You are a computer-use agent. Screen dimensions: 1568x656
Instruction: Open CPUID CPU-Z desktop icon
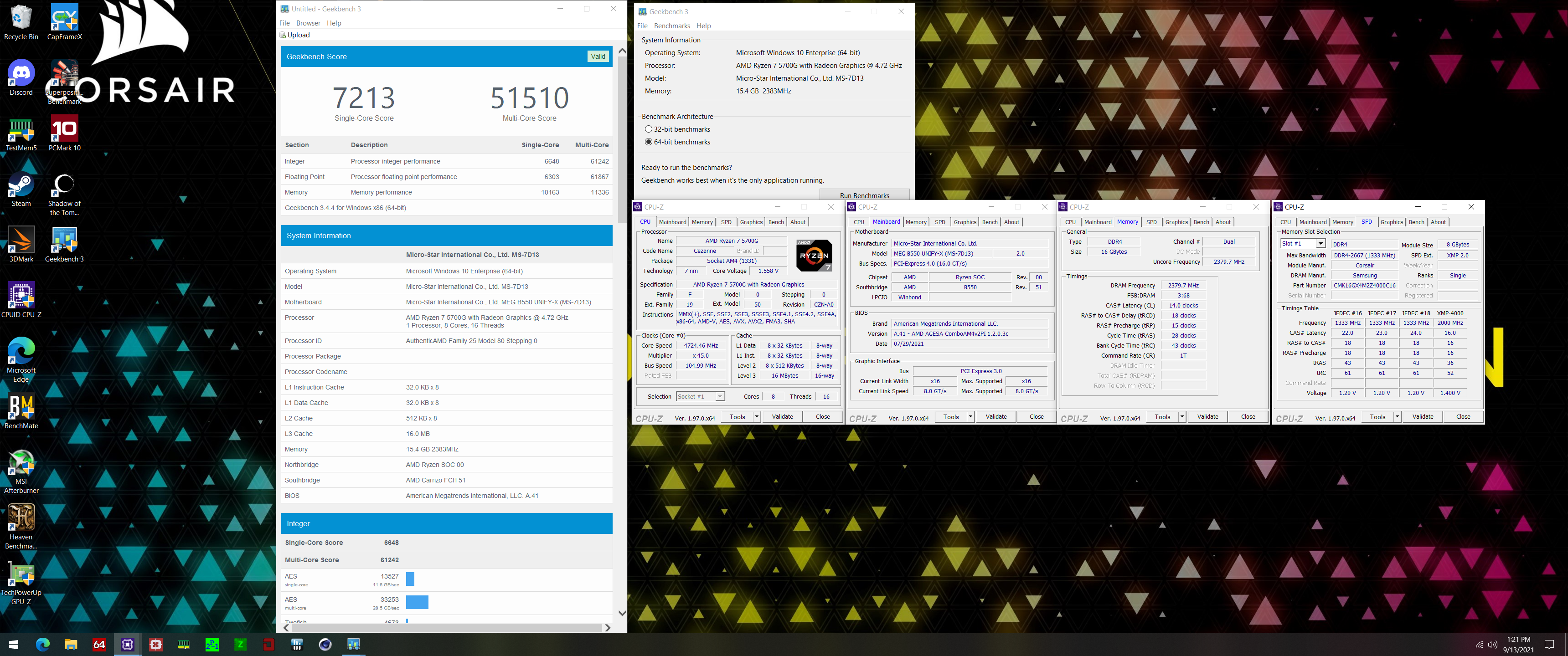(21, 300)
